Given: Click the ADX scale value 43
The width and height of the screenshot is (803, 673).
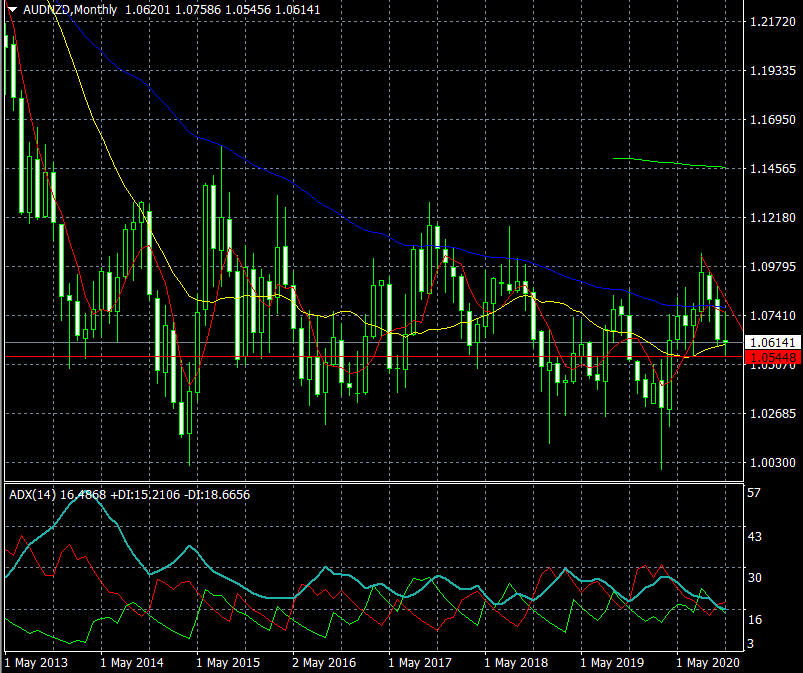Looking at the screenshot, I should [x=755, y=536].
